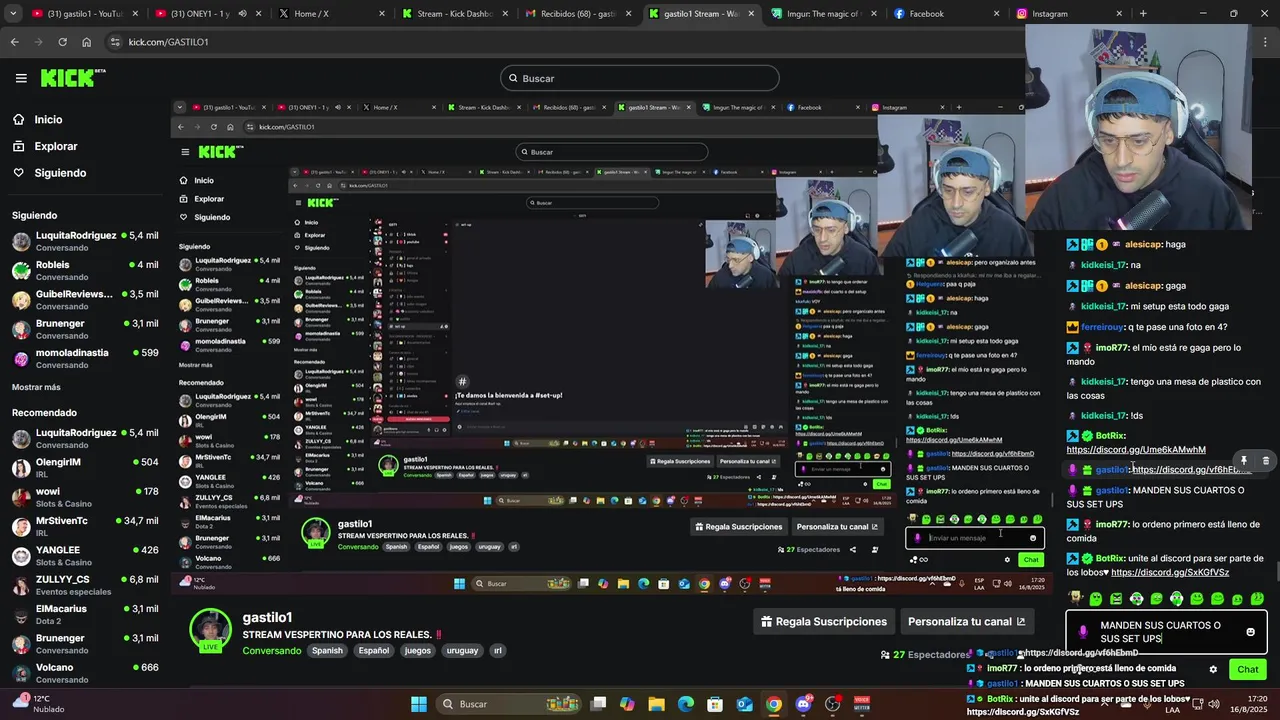The image size is (1280, 720).
Task: Open MrStivenTc channel in the main Recomendado list
Action: 85,526
